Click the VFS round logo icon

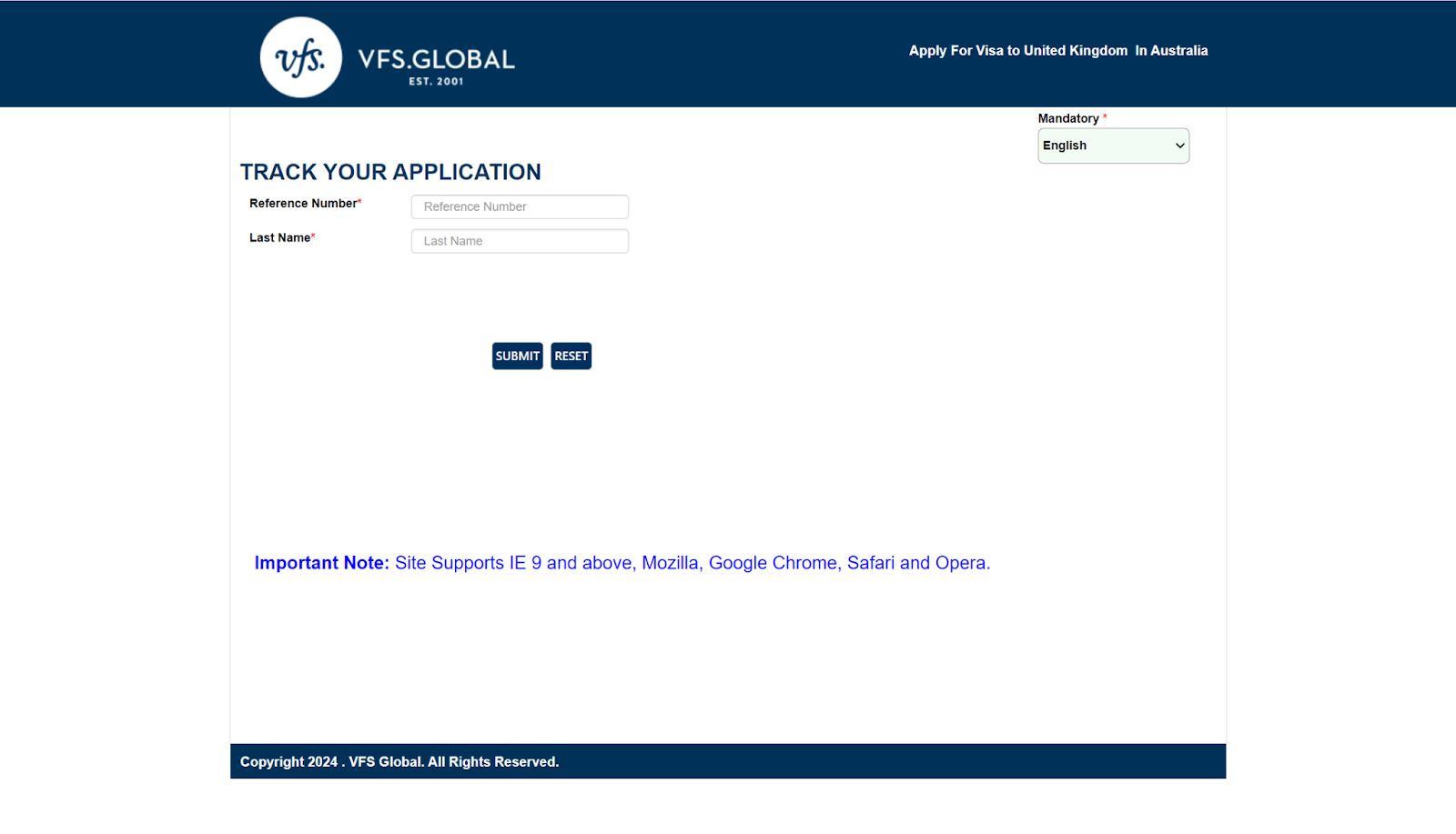pos(301,57)
